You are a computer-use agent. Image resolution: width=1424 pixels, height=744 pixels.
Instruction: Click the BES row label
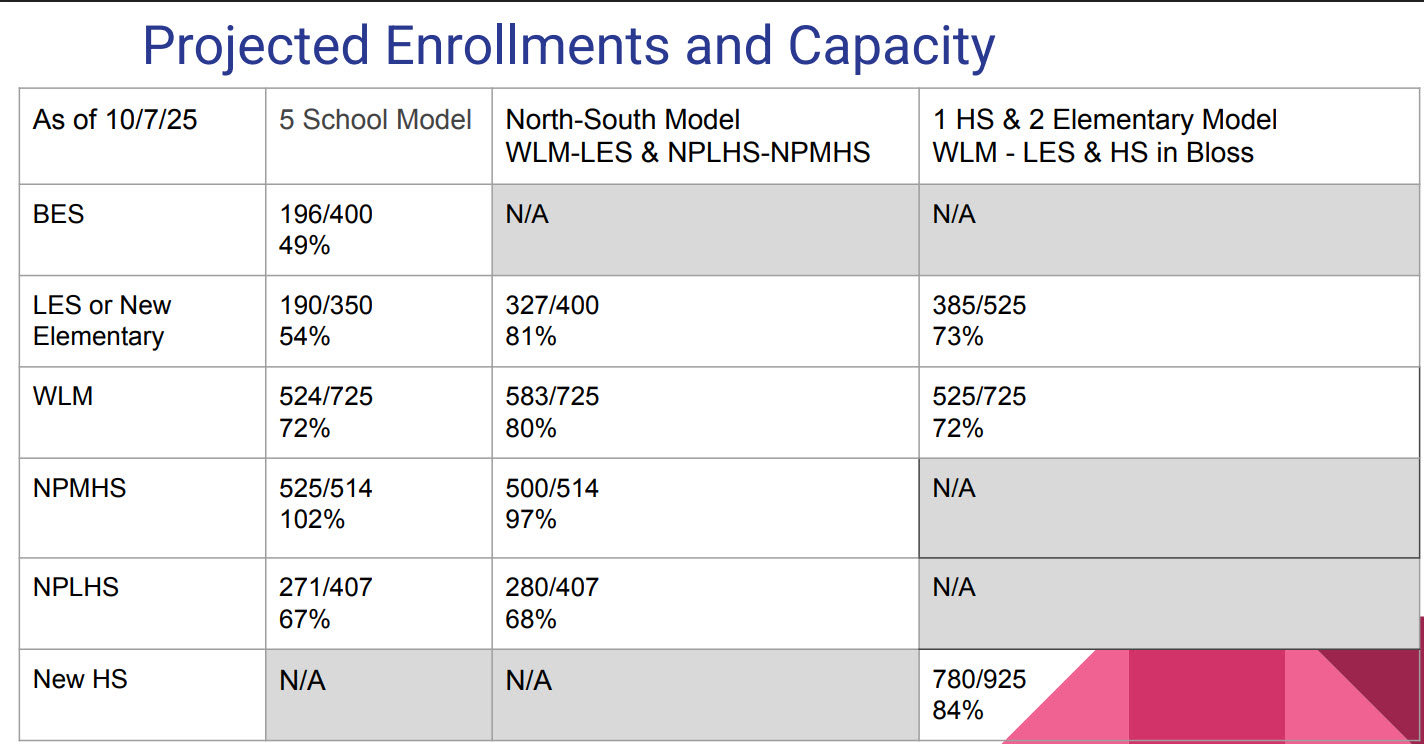tap(59, 215)
